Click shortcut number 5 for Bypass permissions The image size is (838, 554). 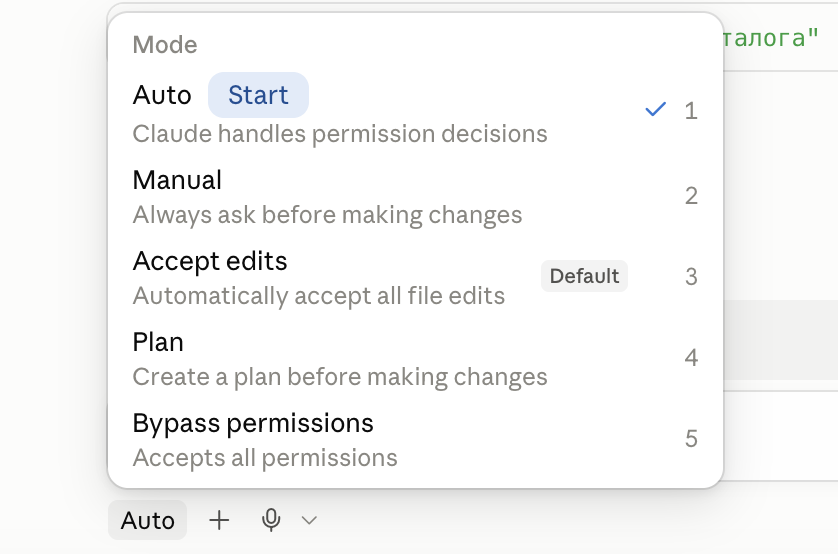692,439
